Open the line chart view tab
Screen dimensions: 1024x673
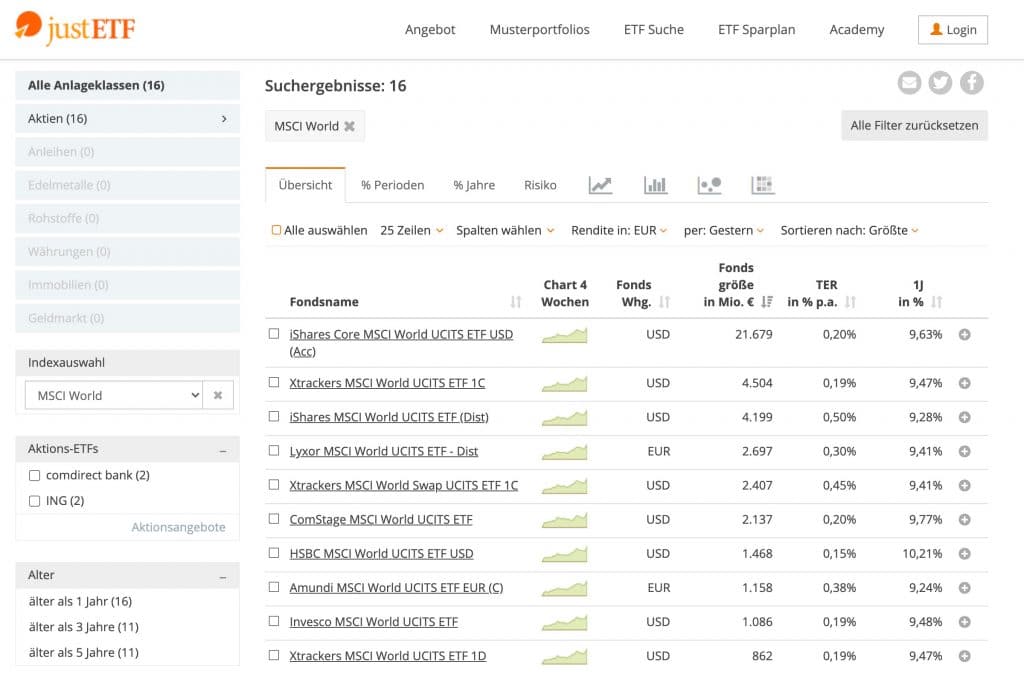pos(600,185)
